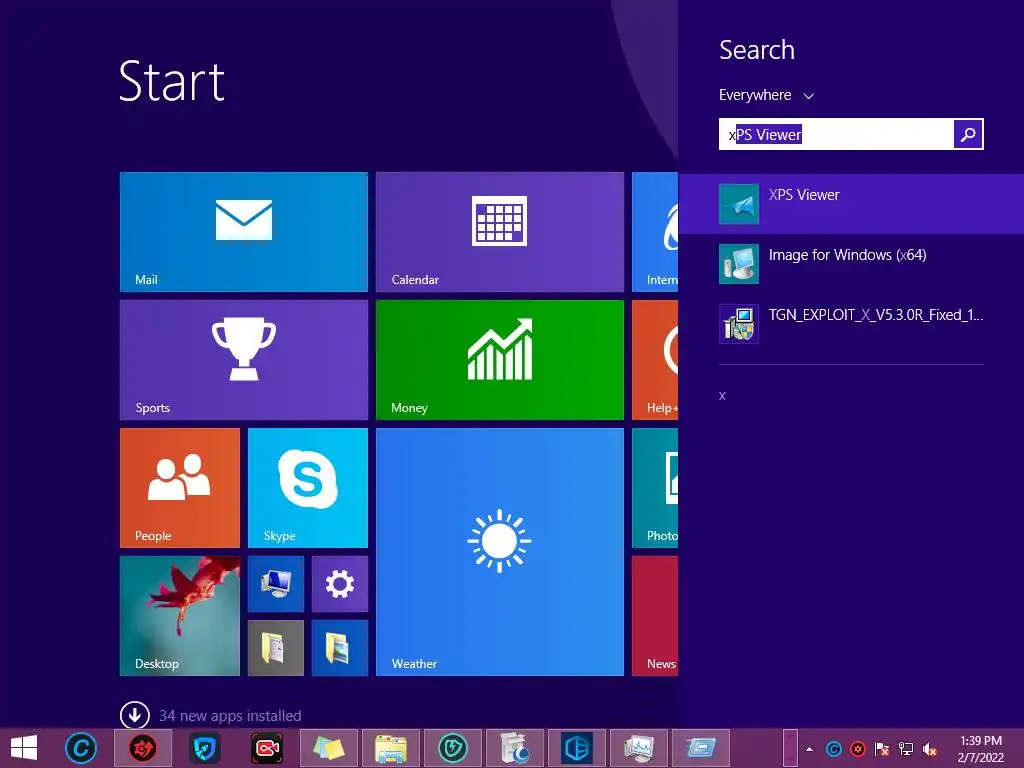Open the Calendar tile
The width and height of the screenshot is (1024, 768).
(500, 232)
